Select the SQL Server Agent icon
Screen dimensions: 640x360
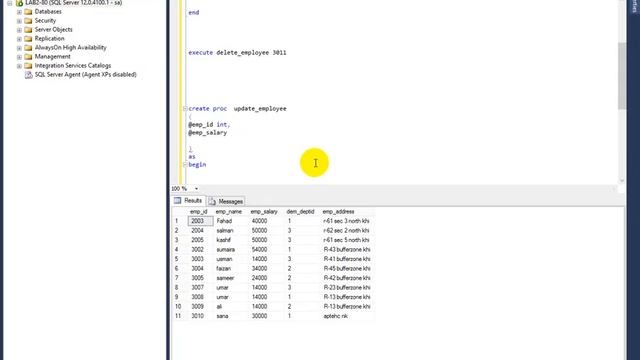coord(28,75)
